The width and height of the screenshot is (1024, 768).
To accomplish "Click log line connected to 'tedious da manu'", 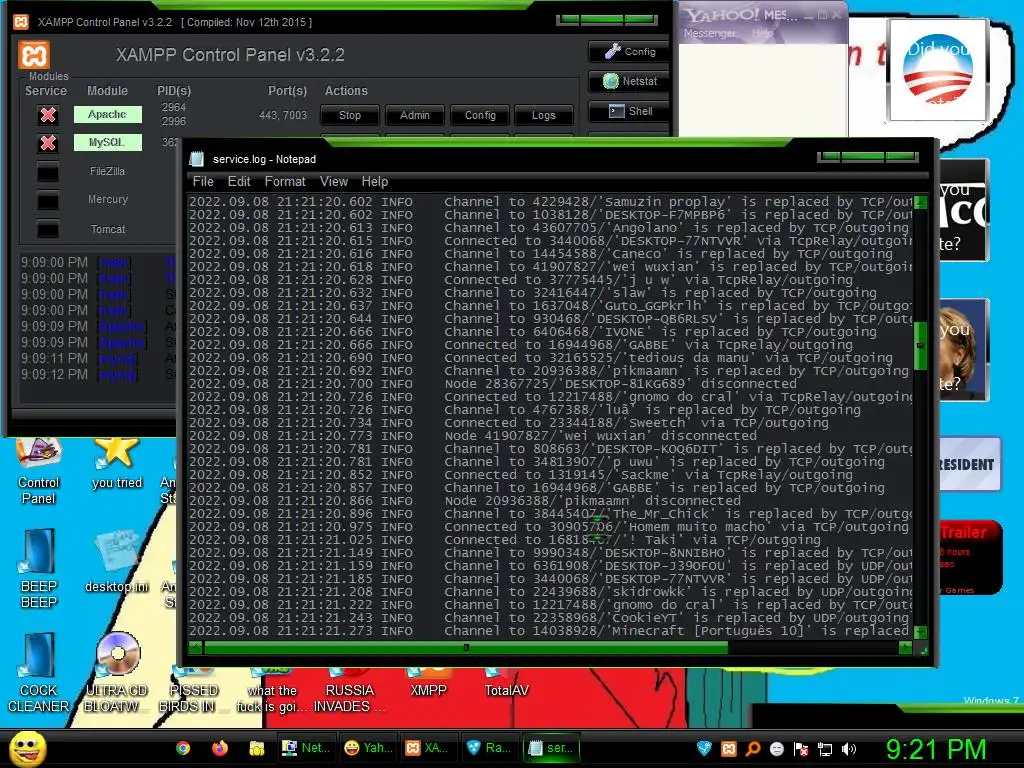I will (x=541, y=357).
